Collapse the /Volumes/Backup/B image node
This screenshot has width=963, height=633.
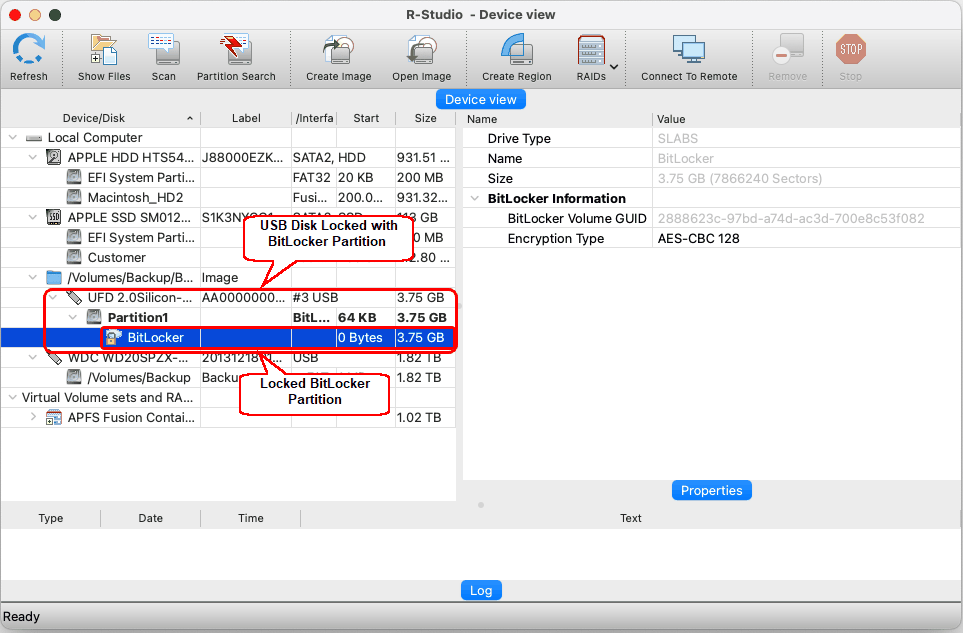pos(33,278)
